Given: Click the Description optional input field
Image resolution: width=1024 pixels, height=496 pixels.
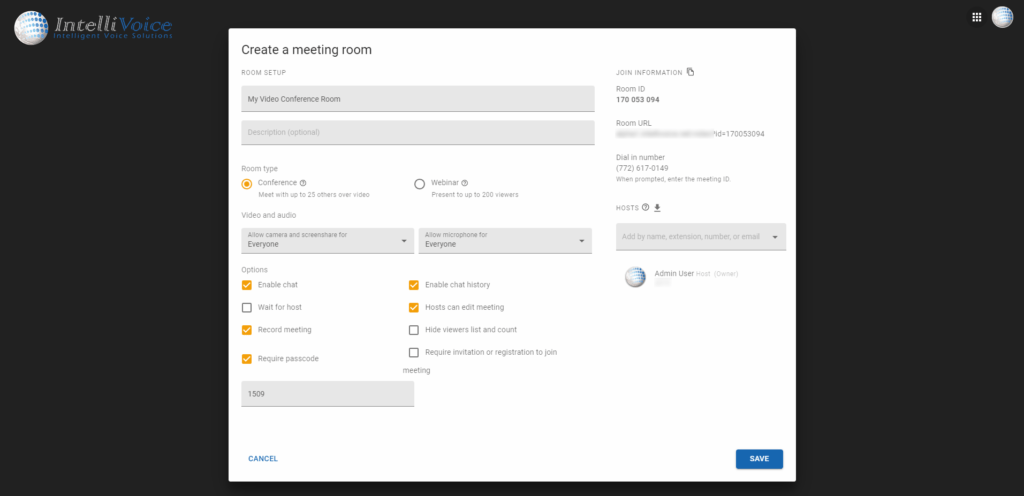Looking at the screenshot, I should tap(418, 132).
